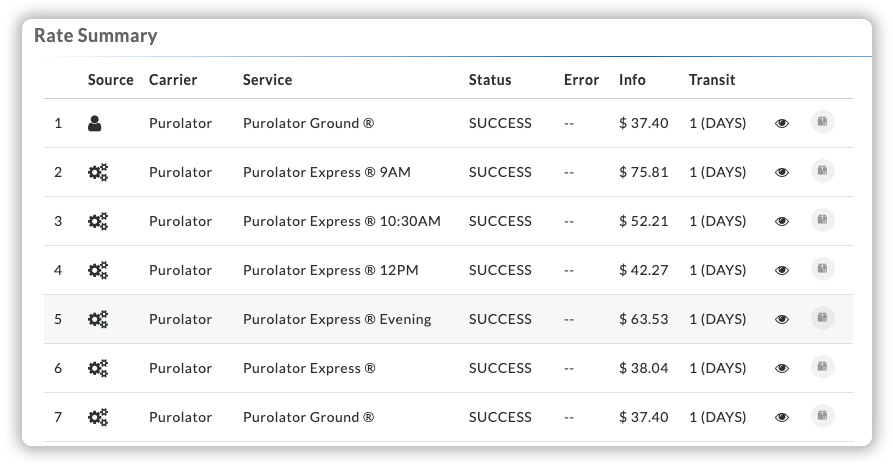View details for Purolator Express Evening rate
The height and width of the screenshot is (464, 893).
781,319
